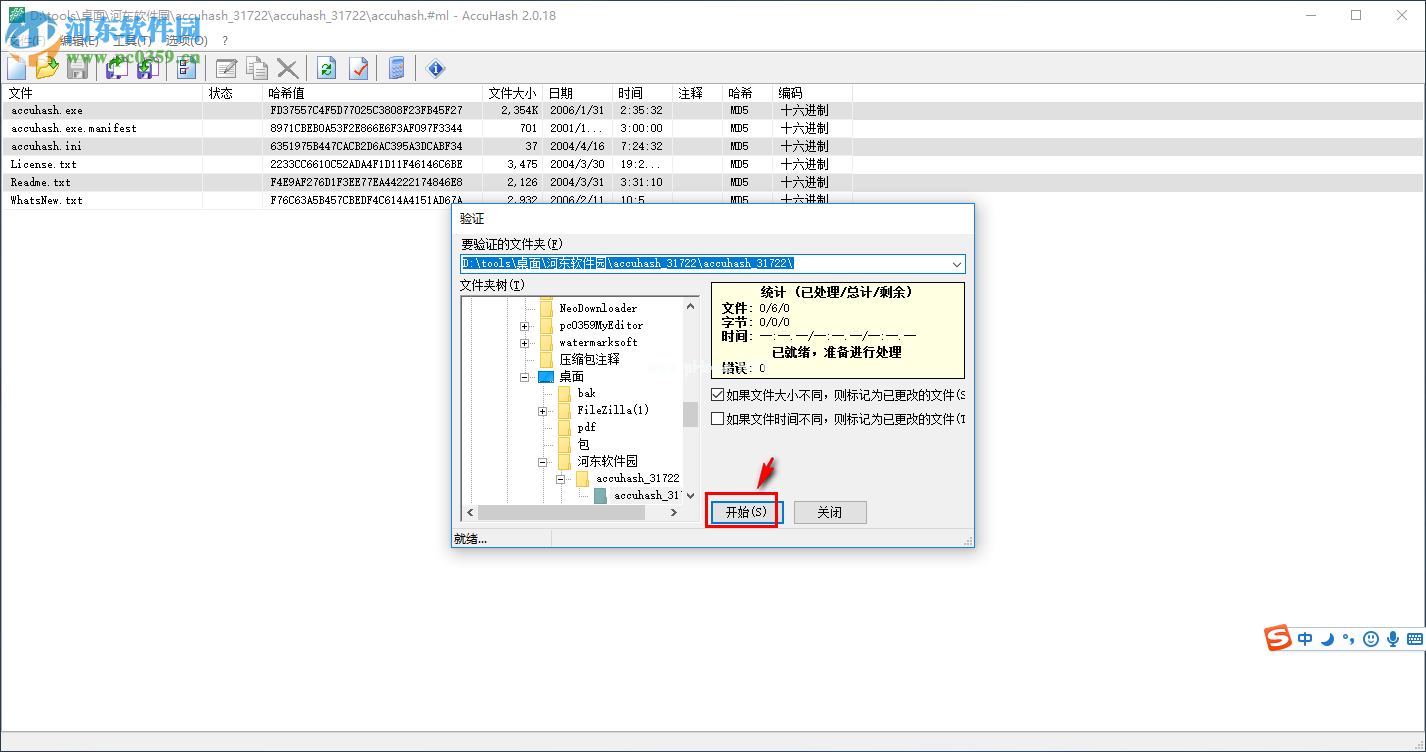Image resolution: width=1426 pixels, height=752 pixels.
Task: Open the 工具(T) menu
Action: [x=133, y=41]
